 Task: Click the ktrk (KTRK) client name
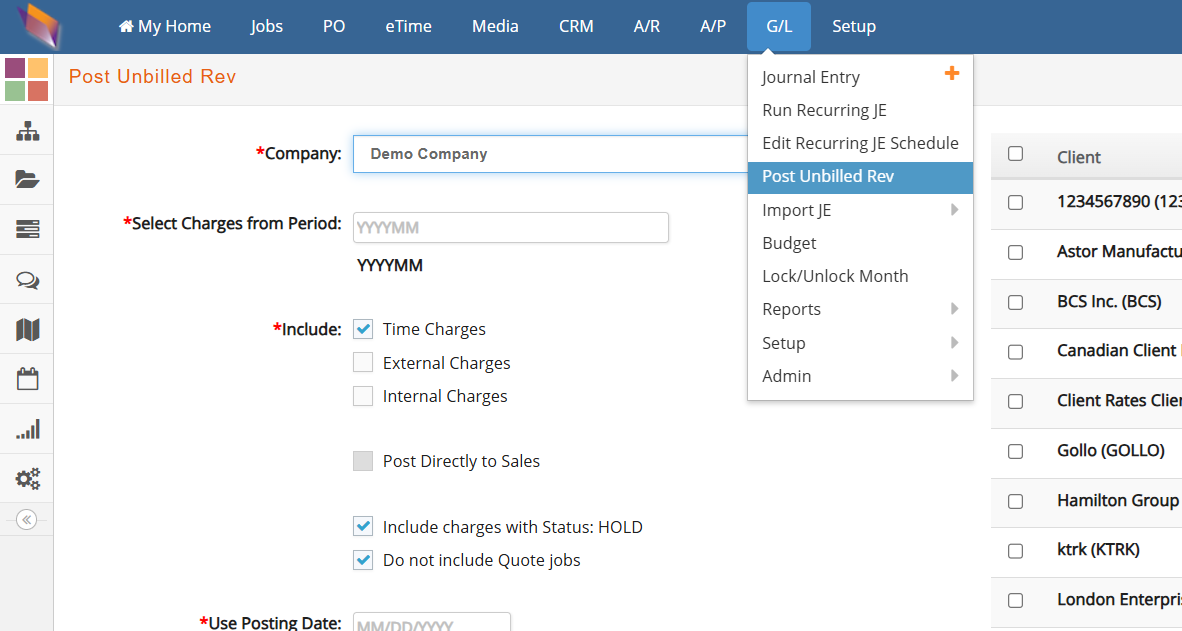[x=1098, y=550]
